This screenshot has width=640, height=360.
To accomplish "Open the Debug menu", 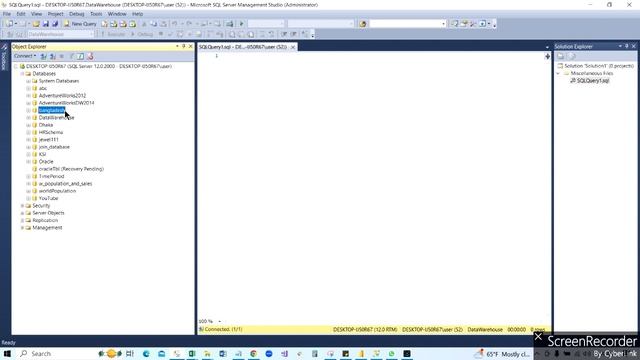I will click(76, 14).
